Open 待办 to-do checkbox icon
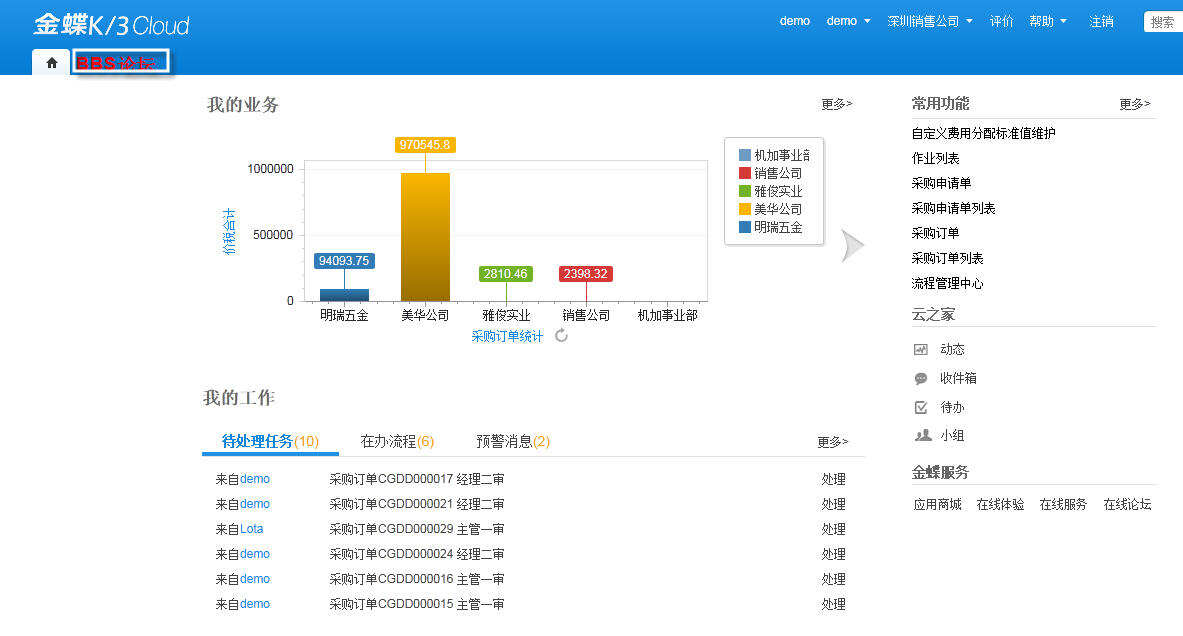 coord(920,407)
